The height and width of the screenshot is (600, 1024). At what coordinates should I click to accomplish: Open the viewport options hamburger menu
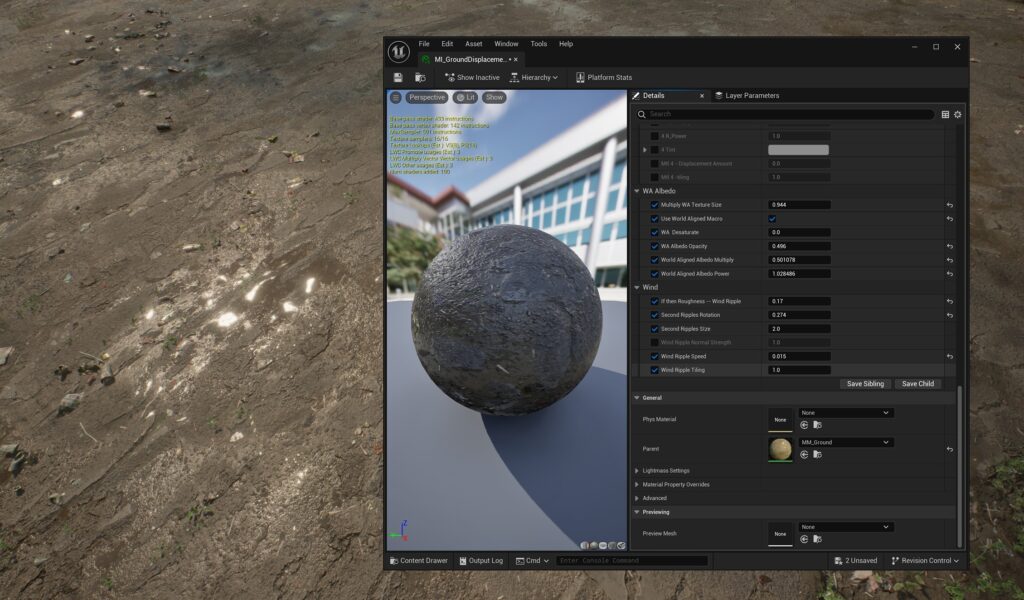(x=396, y=97)
